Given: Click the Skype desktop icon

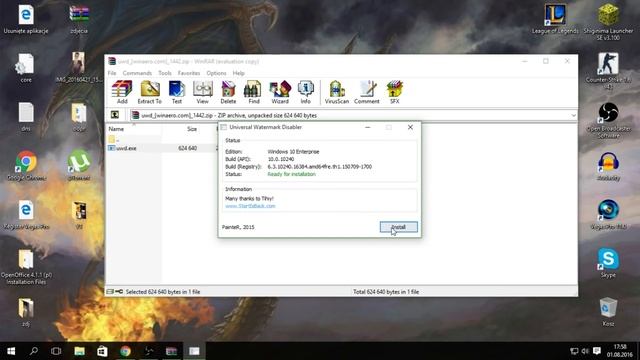Looking at the screenshot, I should [x=608, y=263].
